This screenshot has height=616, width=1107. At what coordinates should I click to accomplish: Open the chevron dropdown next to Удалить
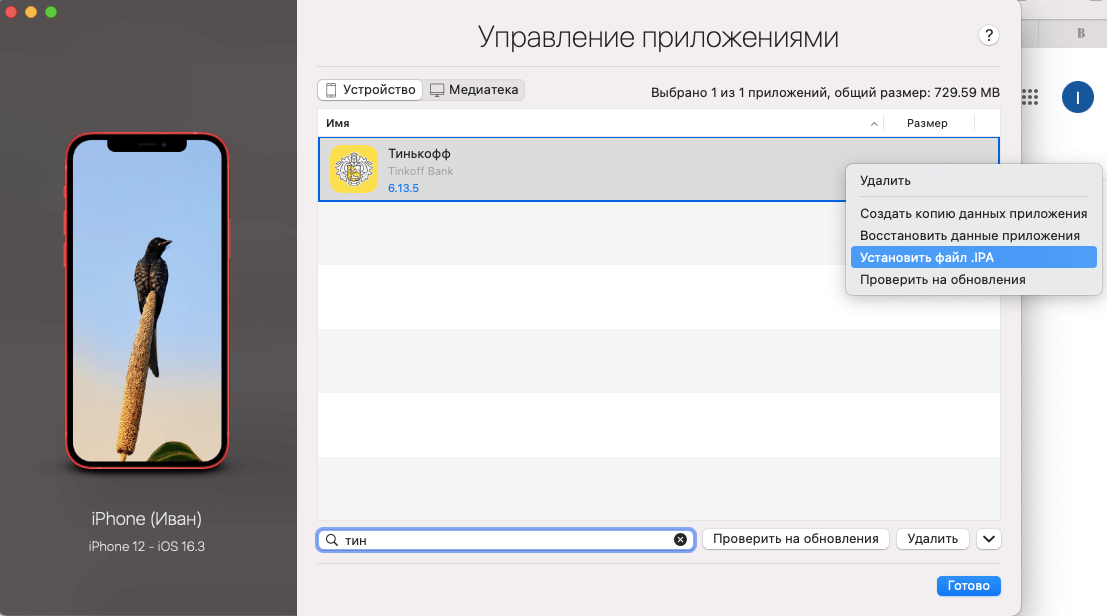tap(988, 539)
